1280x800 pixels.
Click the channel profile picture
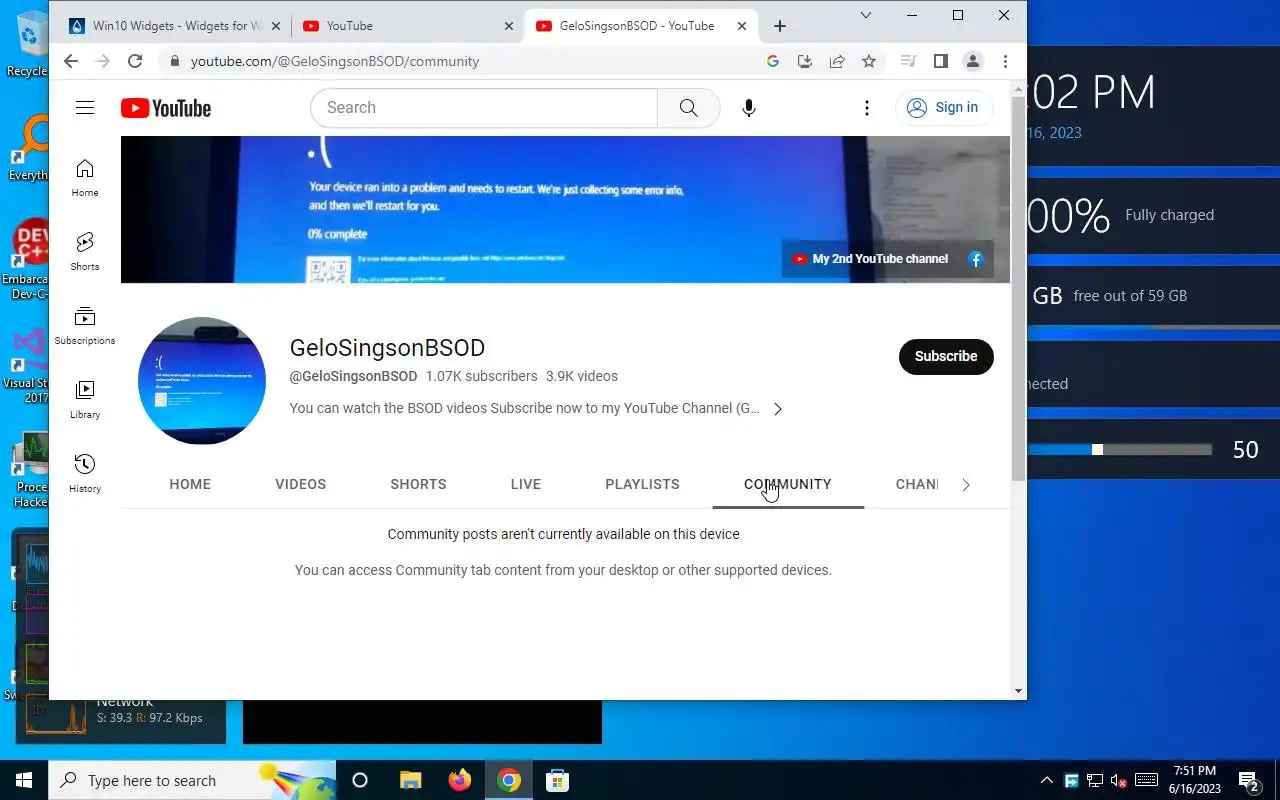(x=202, y=381)
